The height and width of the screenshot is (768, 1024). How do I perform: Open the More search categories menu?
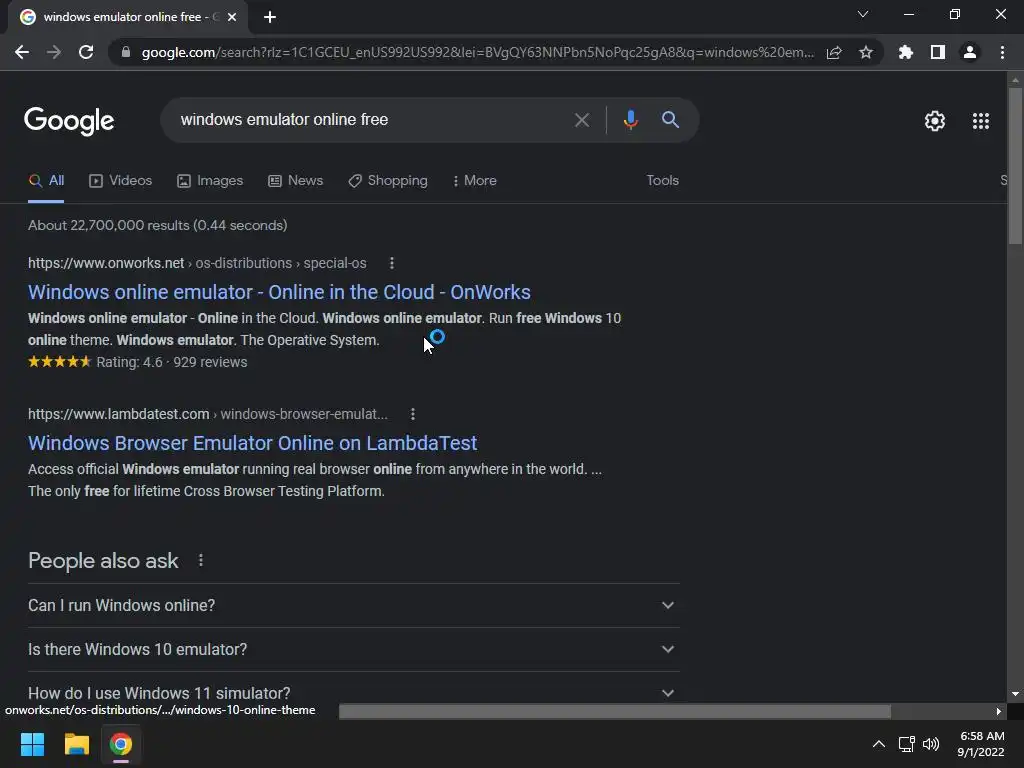click(475, 181)
